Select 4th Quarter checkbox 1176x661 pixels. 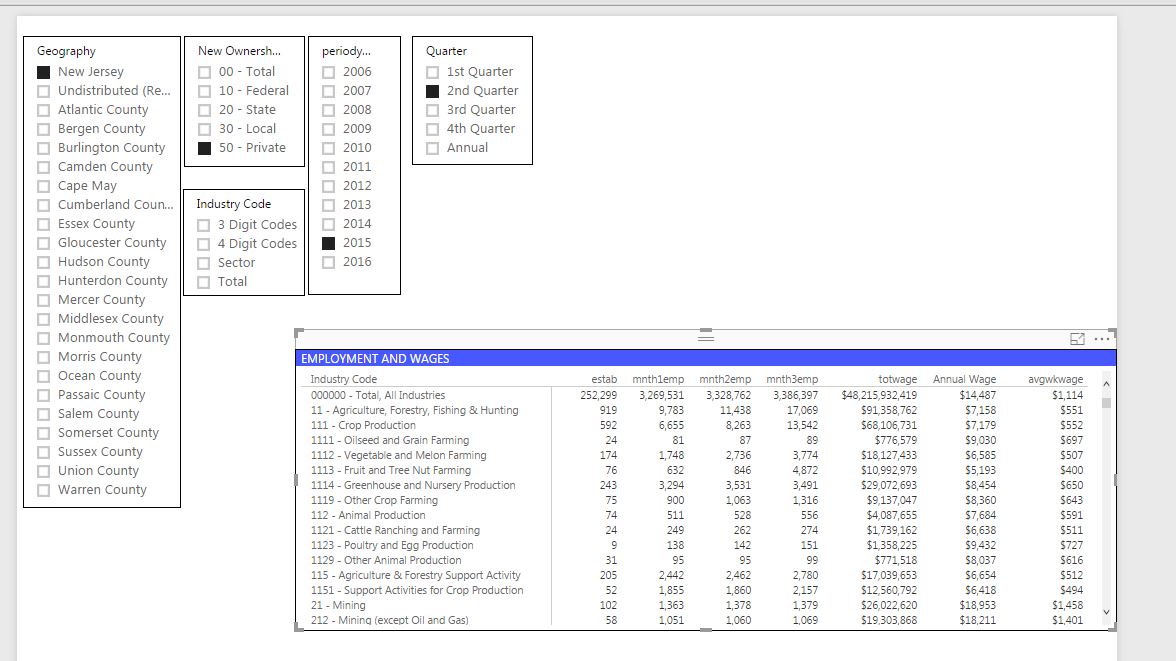[x=432, y=129]
